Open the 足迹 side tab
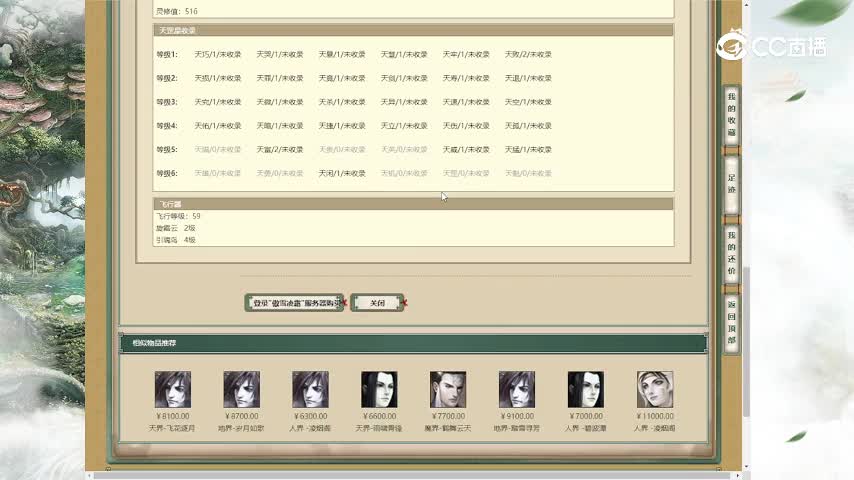The height and width of the screenshot is (480, 854). (x=732, y=183)
